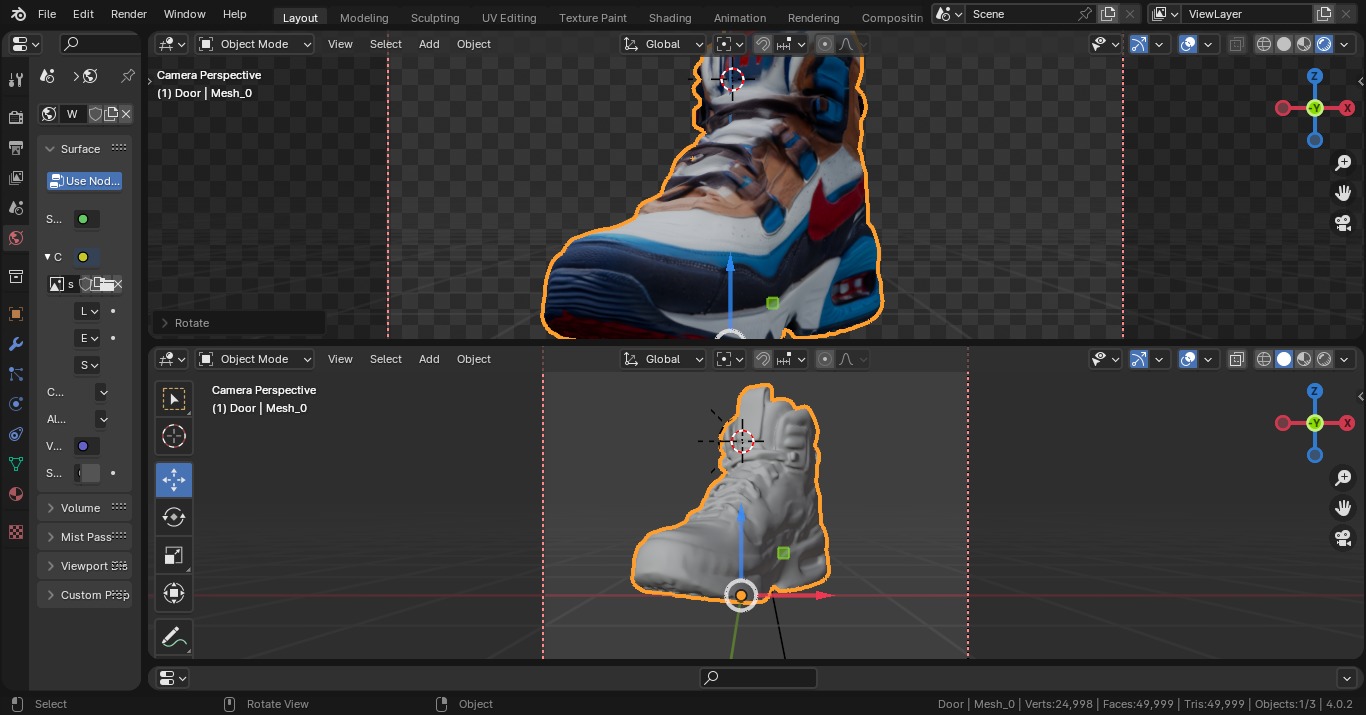Select the Scale tool in toolbar
The image size is (1366, 715).
click(x=174, y=555)
